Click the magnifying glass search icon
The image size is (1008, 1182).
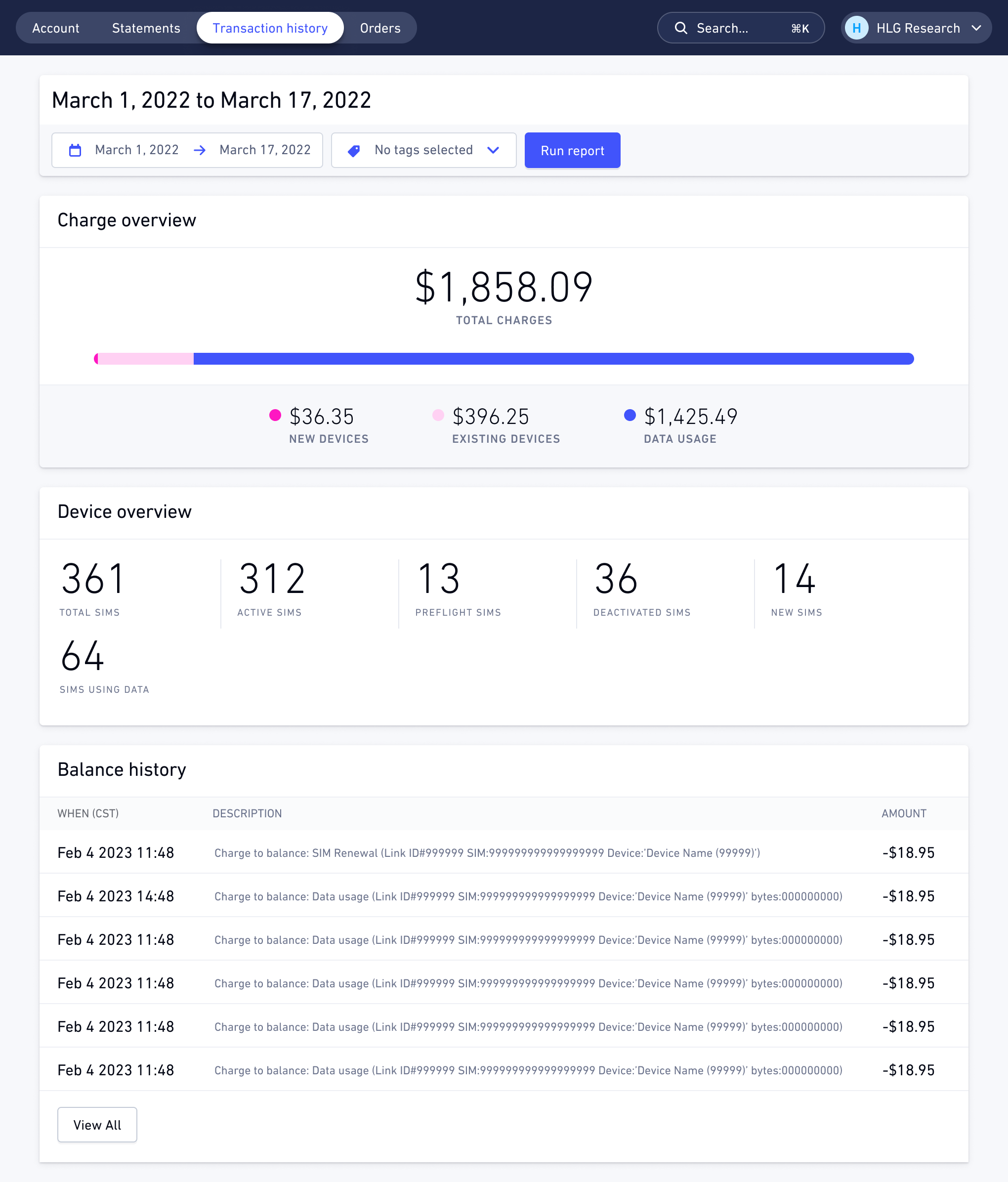point(680,28)
